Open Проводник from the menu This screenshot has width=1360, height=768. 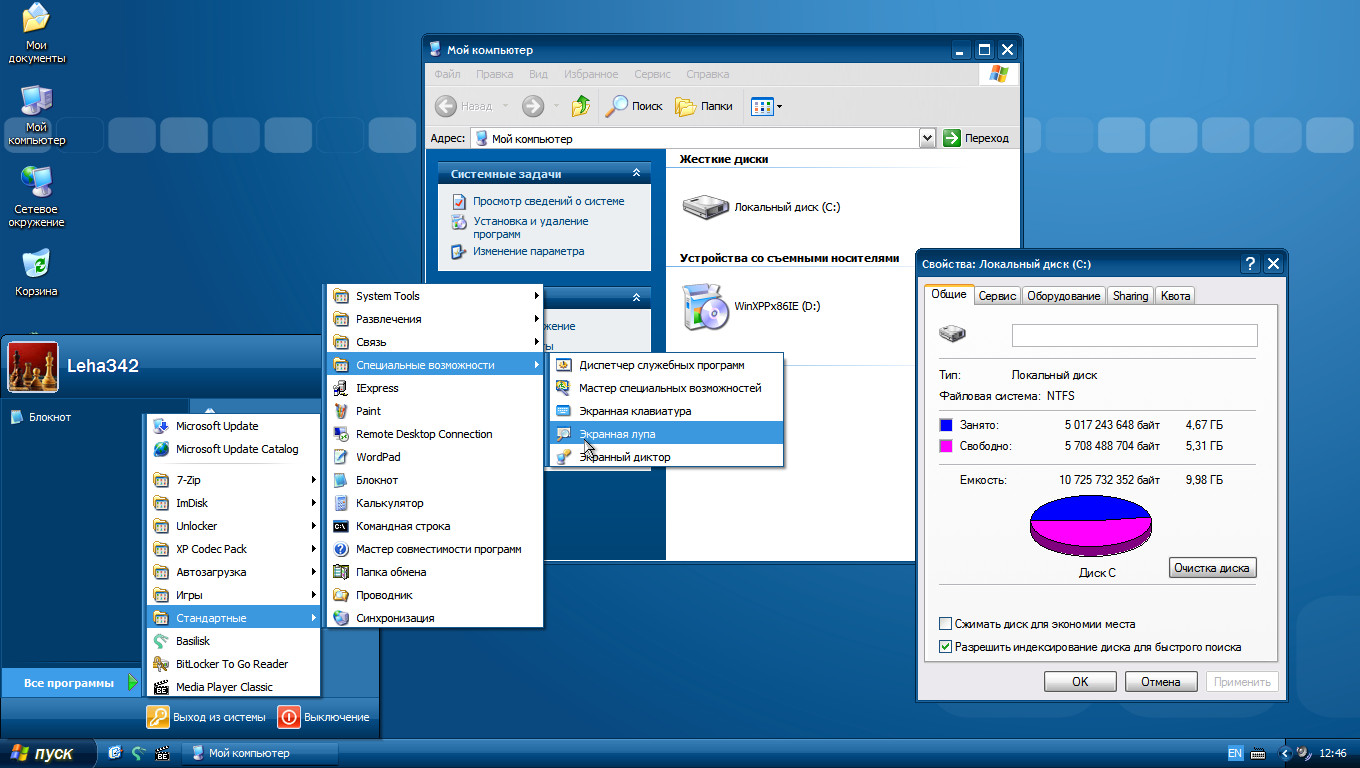click(435, 595)
